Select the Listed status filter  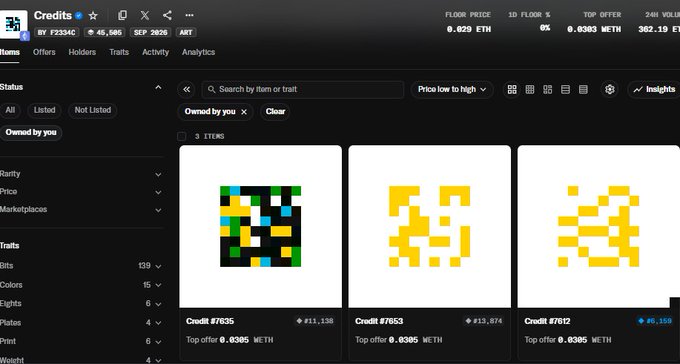[45, 110]
